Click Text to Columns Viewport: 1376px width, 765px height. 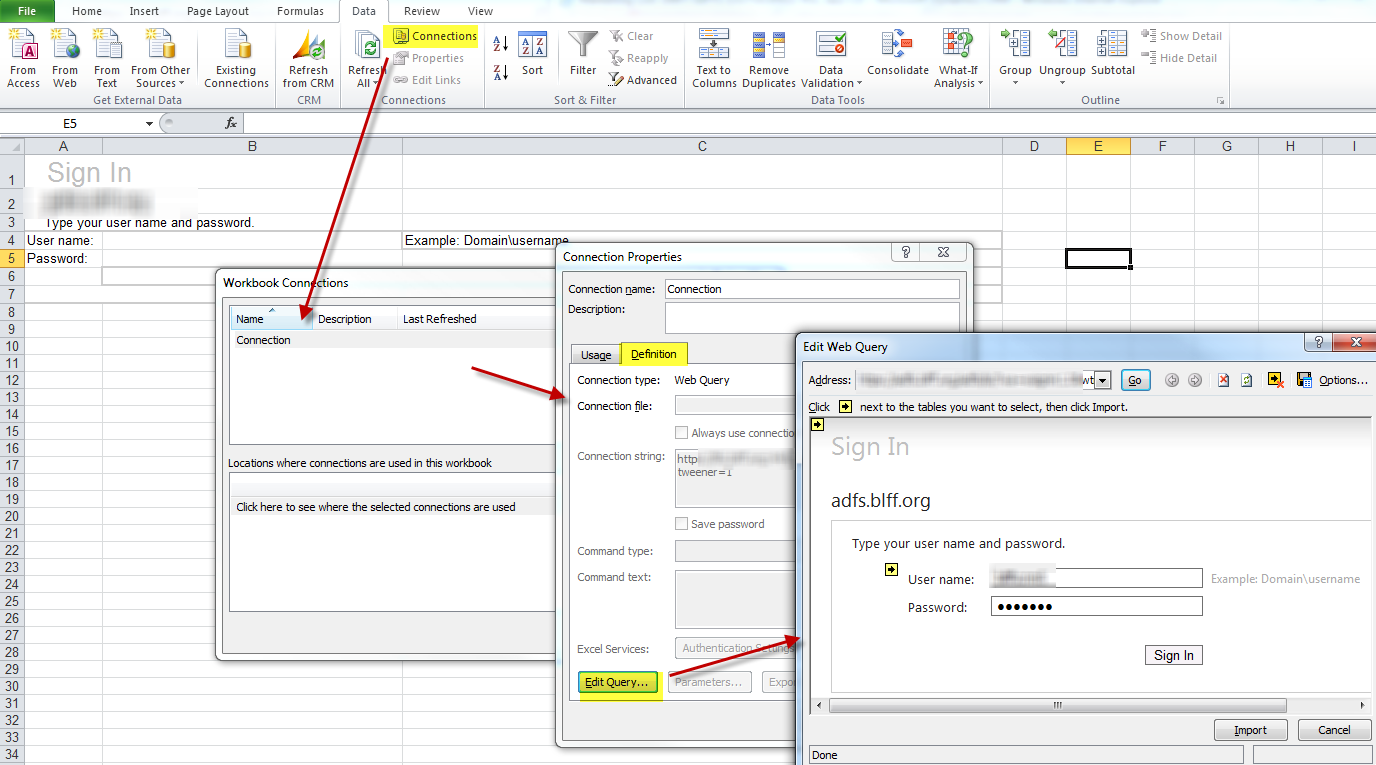click(714, 58)
